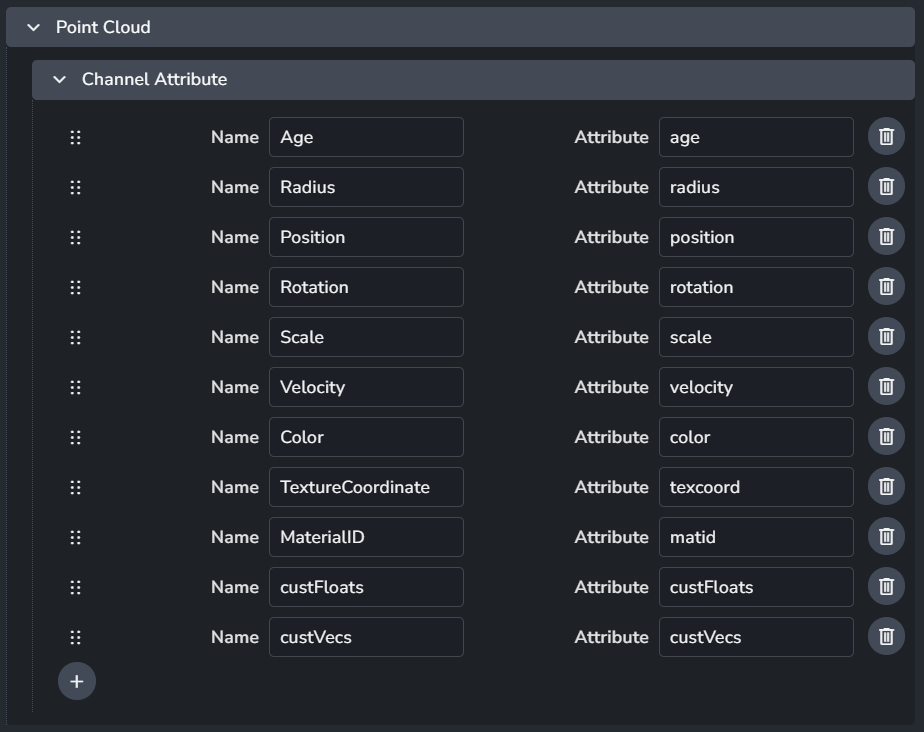
Task: Click the Rotation row reorder handle
Action: pyautogui.click(x=75, y=288)
